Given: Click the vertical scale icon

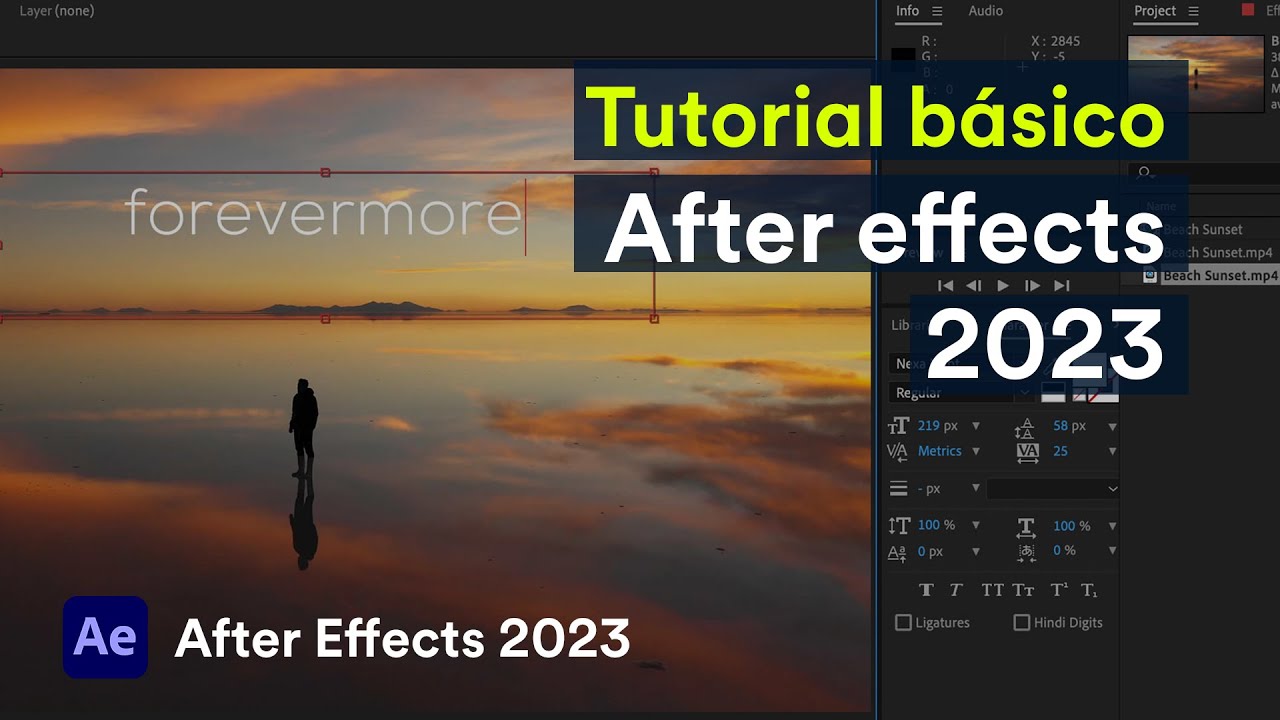Looking at the screenshot, I should coord(899,526).
